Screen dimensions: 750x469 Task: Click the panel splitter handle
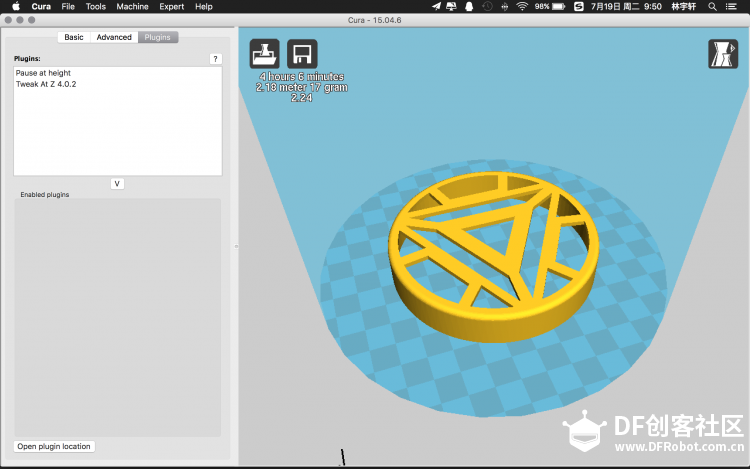pos(236,247)
